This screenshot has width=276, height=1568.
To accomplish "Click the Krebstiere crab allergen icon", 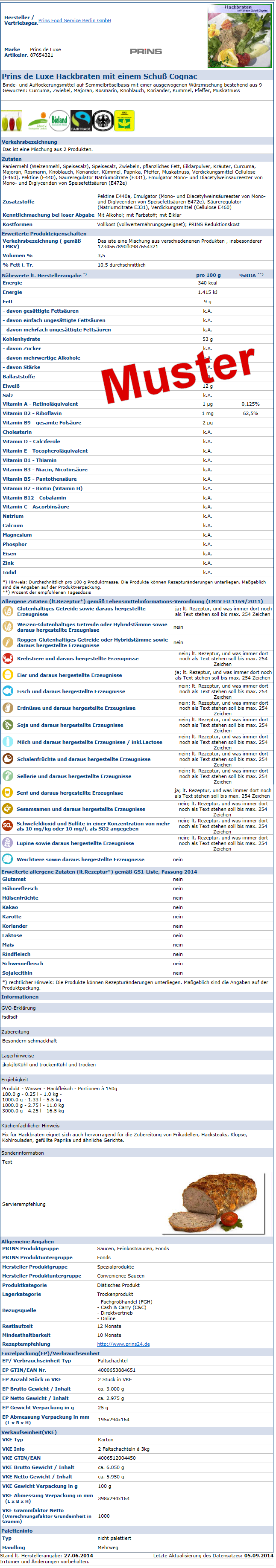I will [x=8, y=658].
